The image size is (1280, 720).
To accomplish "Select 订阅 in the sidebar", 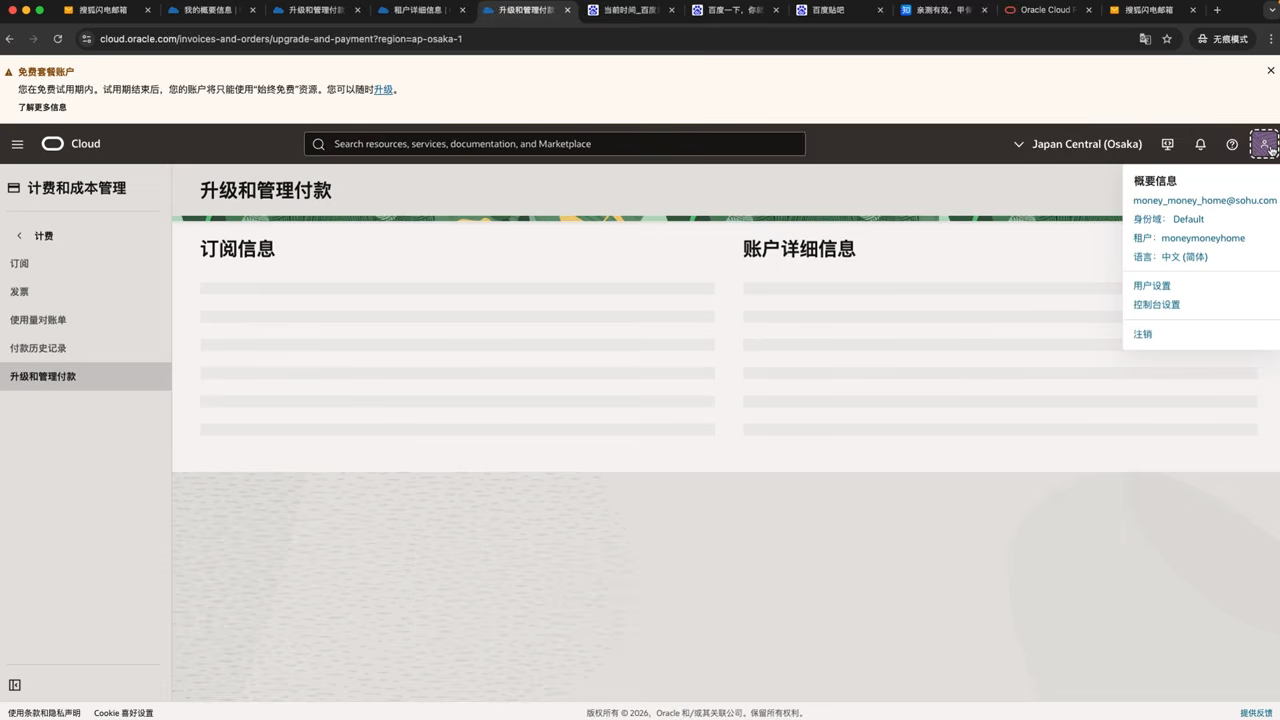I will pyautogui.click(x=20, y=264).
